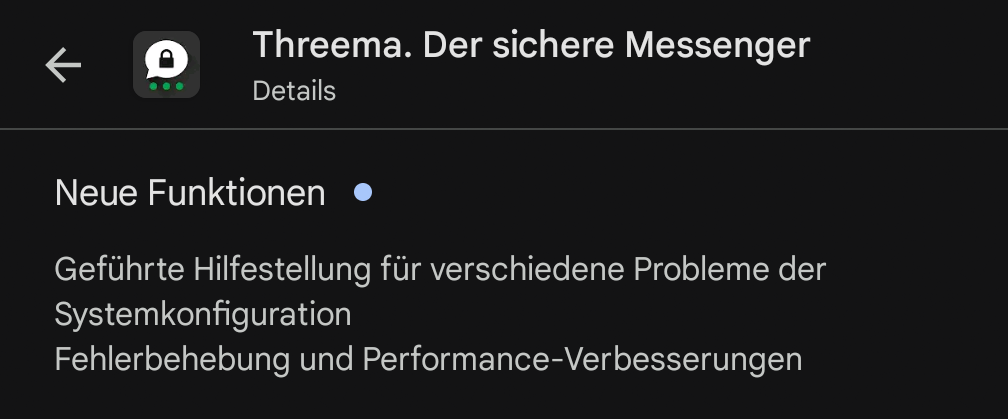Image resolution: width=1008 pixels, height=419 pixels.
Task: Click the blue dot beside Neue Funktionen
Action: click(363, 192)
